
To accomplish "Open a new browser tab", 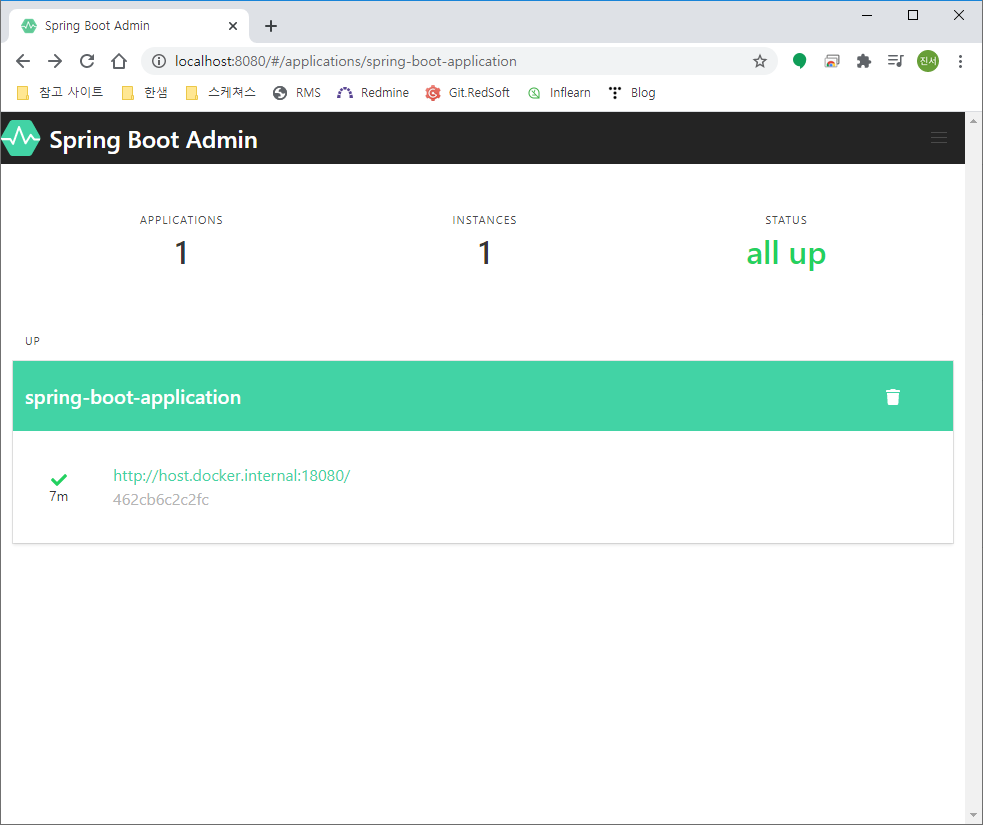I will coord(271,26).
